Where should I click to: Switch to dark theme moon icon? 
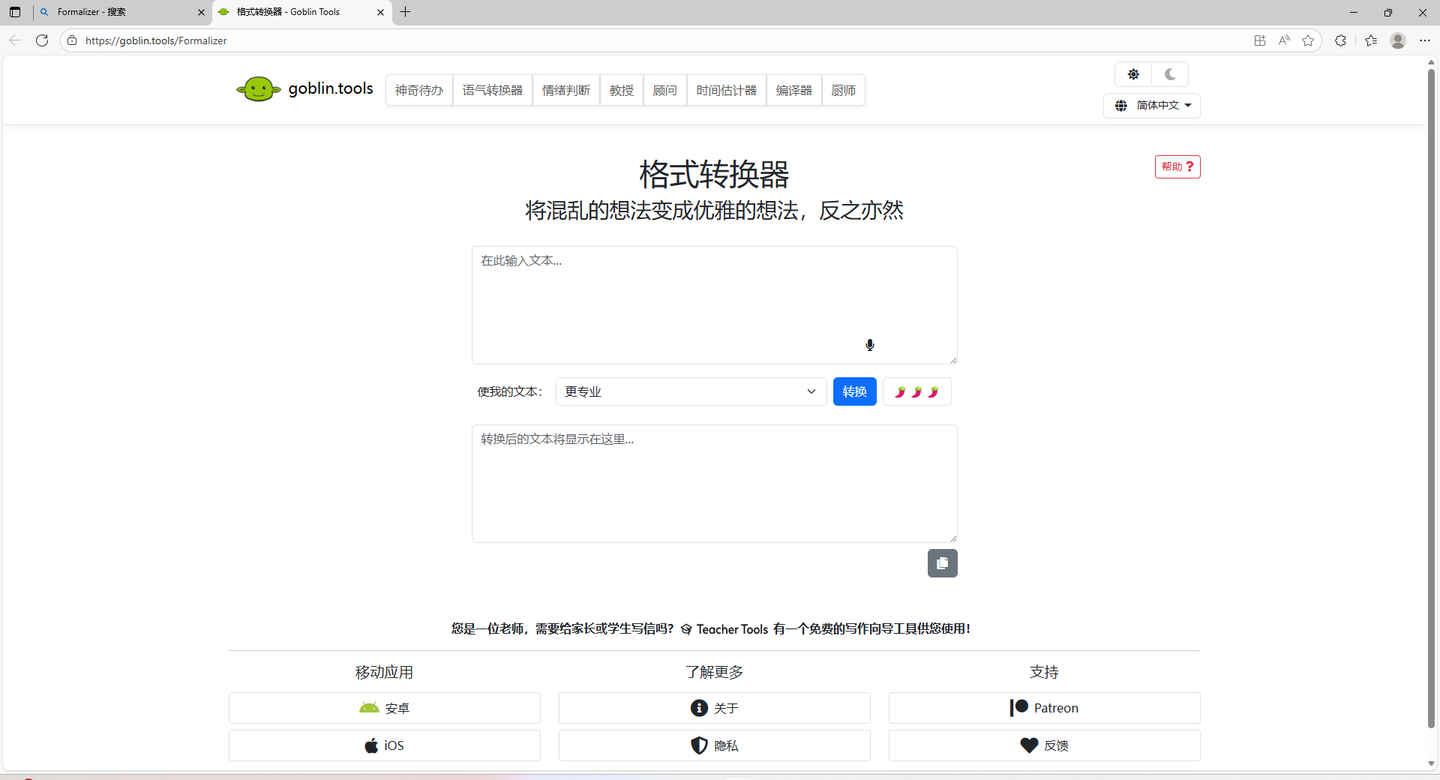coord(1169,74)
